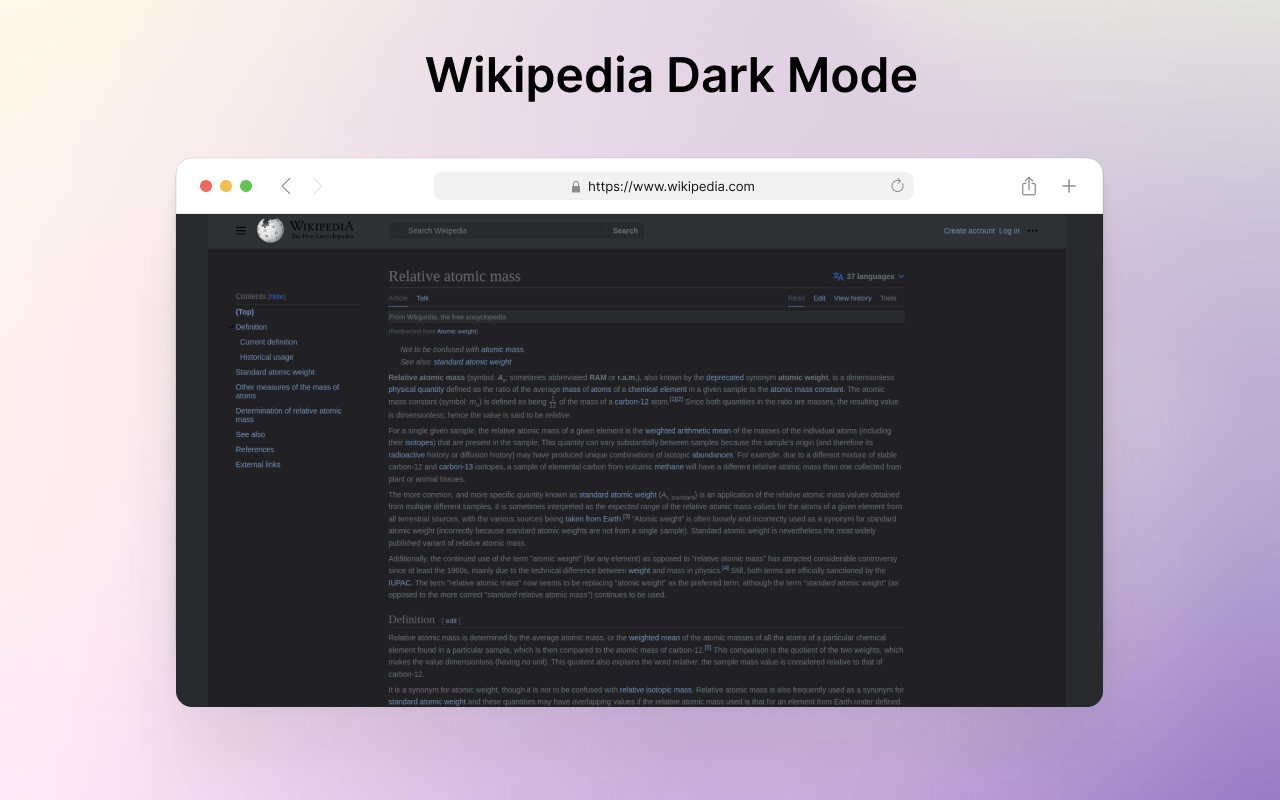Screen dimensions: 1280x800
Task: Click the Create account link
Action: tap(968, 230)
